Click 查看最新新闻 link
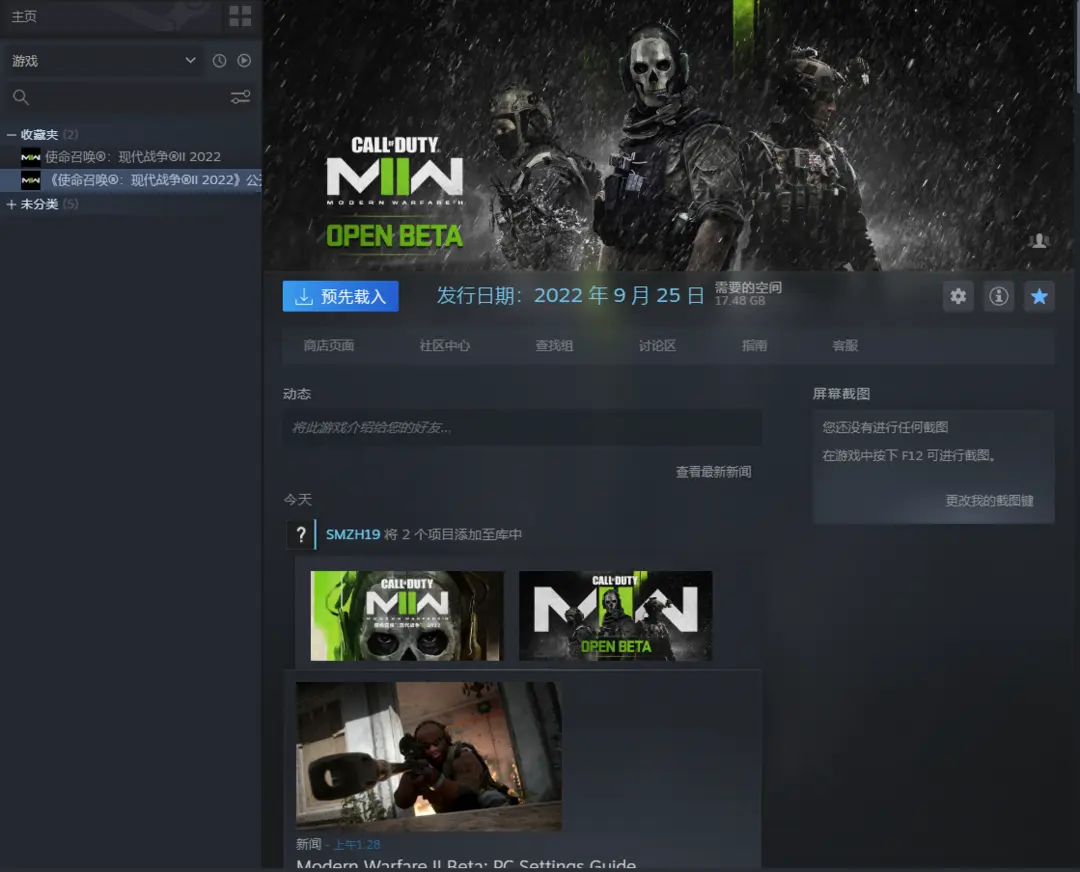Screen dimensions: 1080x872 714,472
